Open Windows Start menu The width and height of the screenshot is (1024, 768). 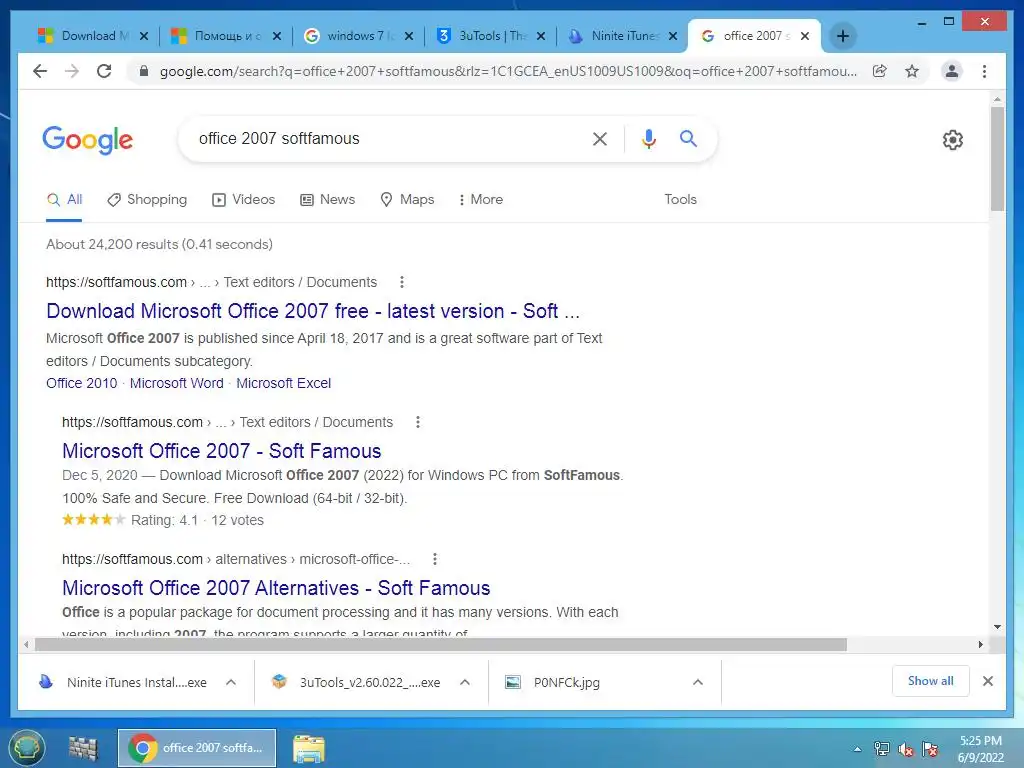[27, 748]
